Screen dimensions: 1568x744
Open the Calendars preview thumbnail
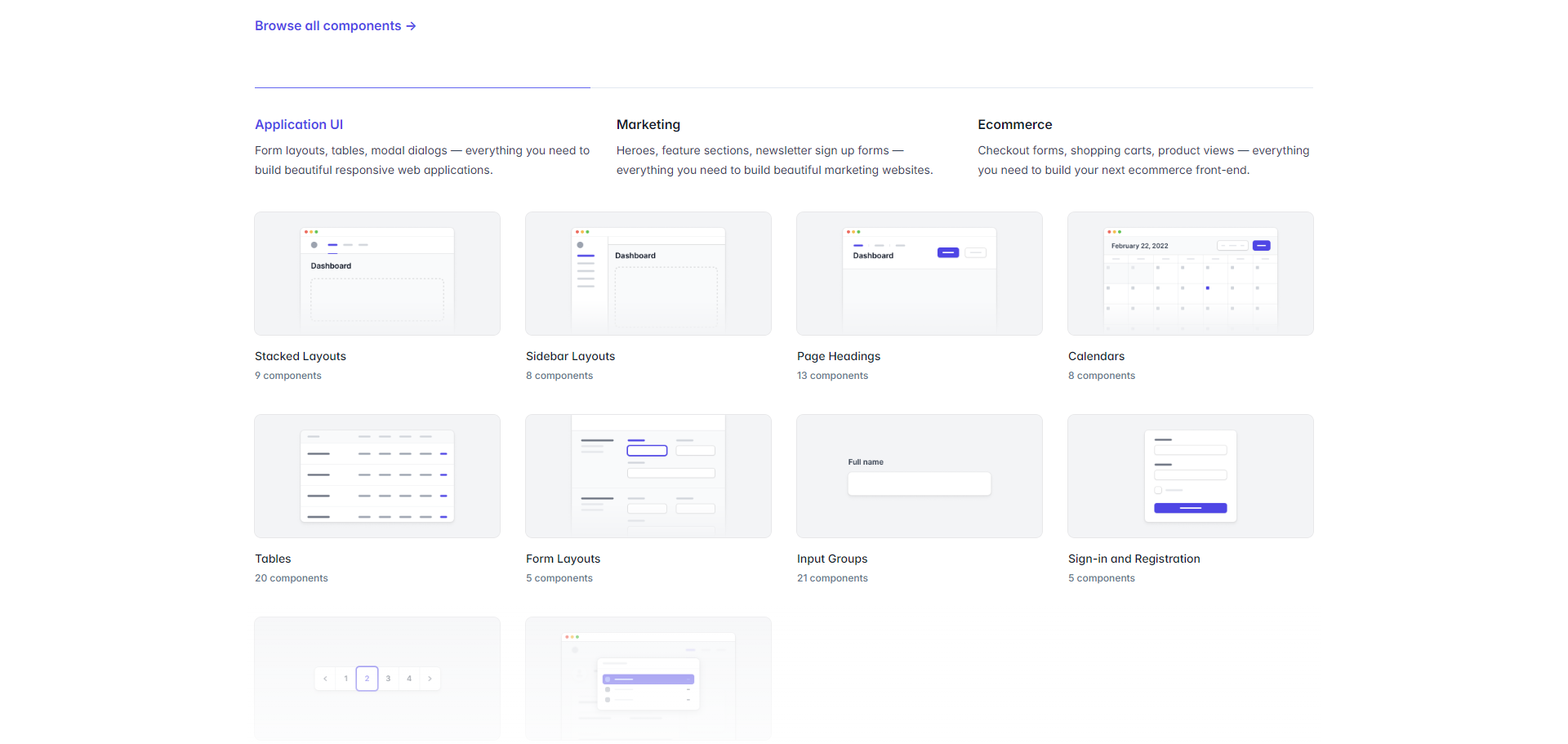pos(1191,274)
